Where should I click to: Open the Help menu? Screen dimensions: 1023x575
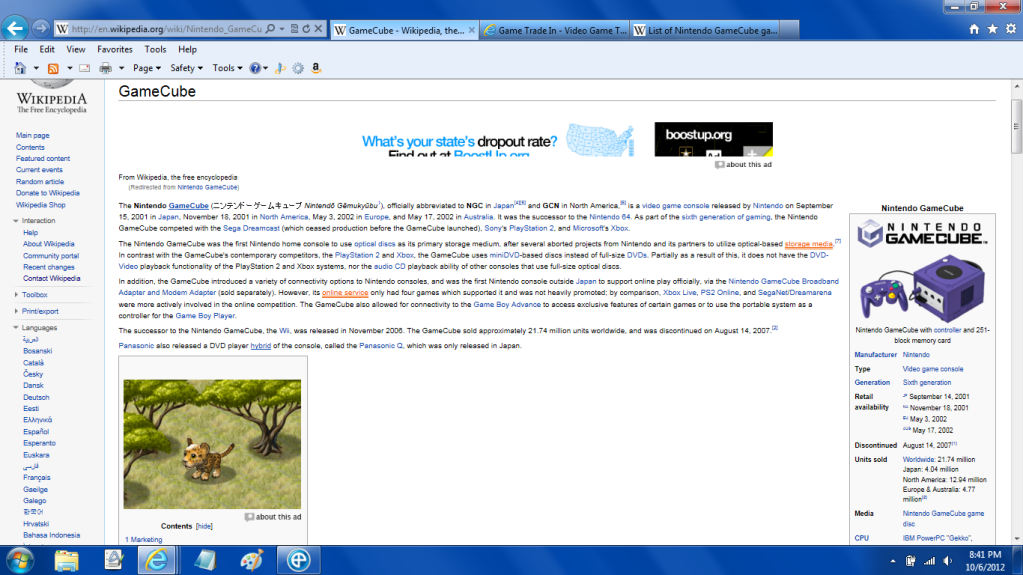[x=187, y=50]
